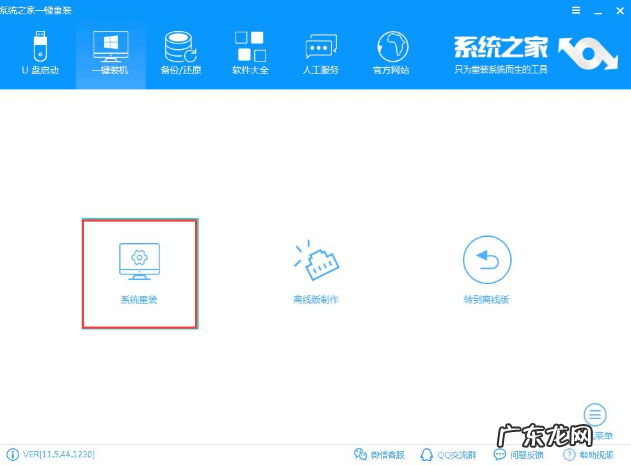Click the 转到离线版 text label
Screen dimensions: 631x465
[487, 300]
